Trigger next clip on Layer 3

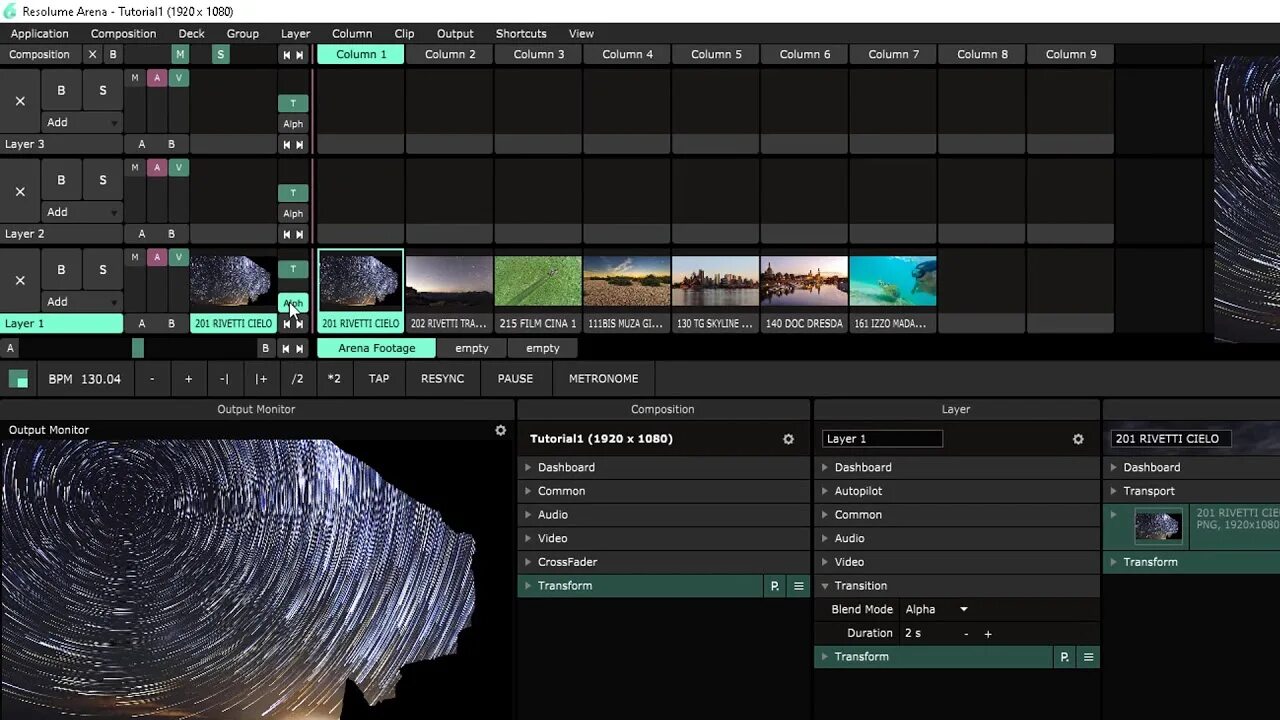point(299,144)
